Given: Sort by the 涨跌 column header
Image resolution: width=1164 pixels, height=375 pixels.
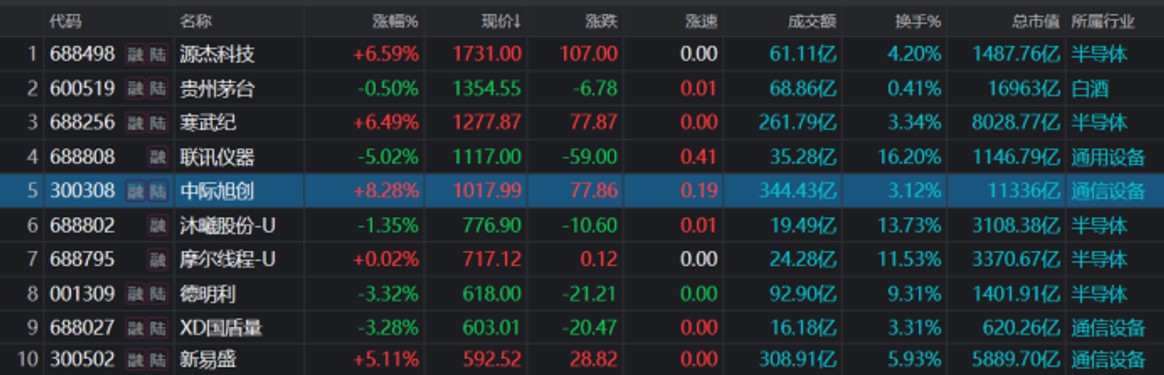Looking at the screenshot, I should click(x=601, y=22).
